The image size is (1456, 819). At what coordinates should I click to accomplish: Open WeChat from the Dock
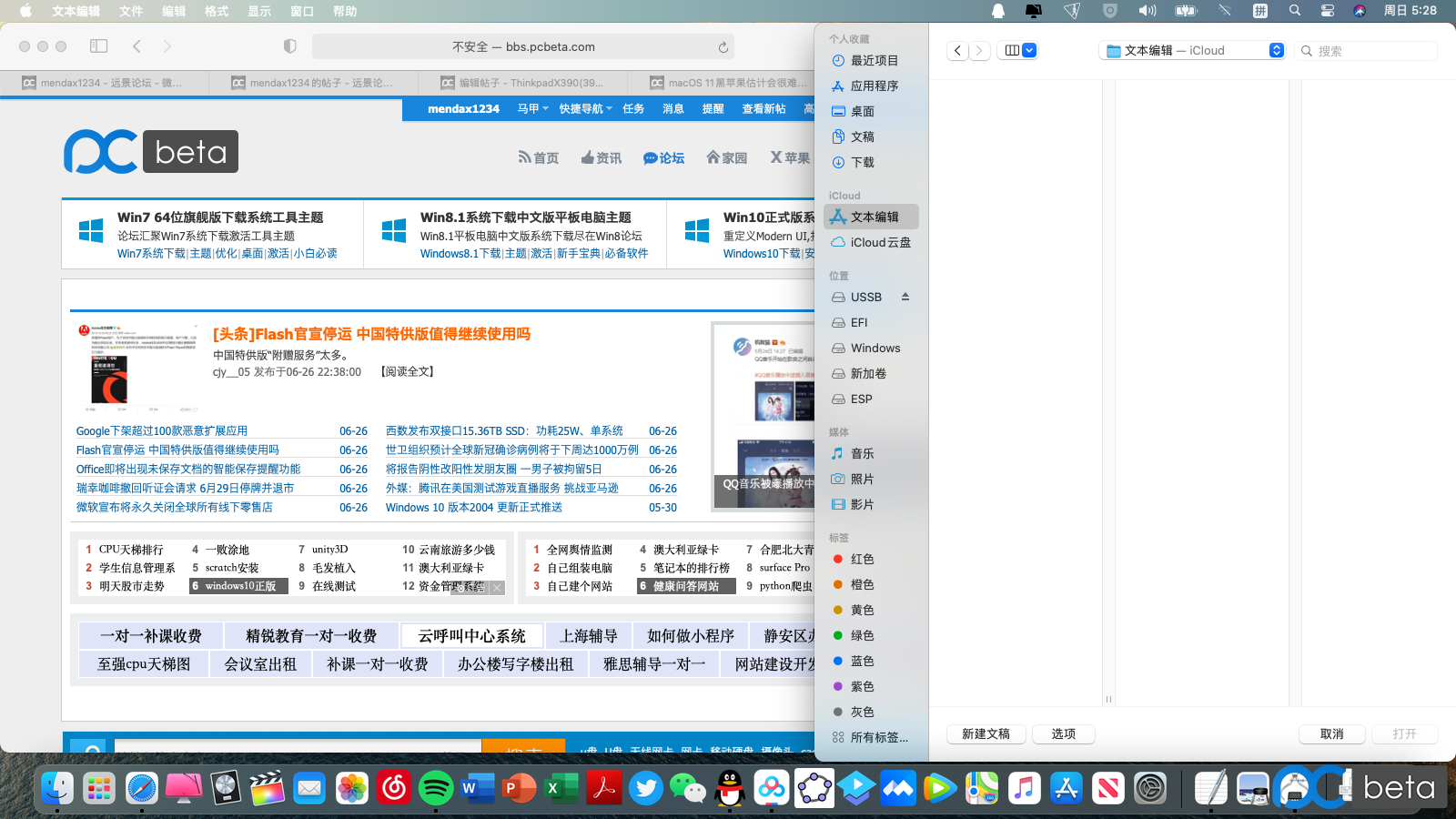click(688, 787)
